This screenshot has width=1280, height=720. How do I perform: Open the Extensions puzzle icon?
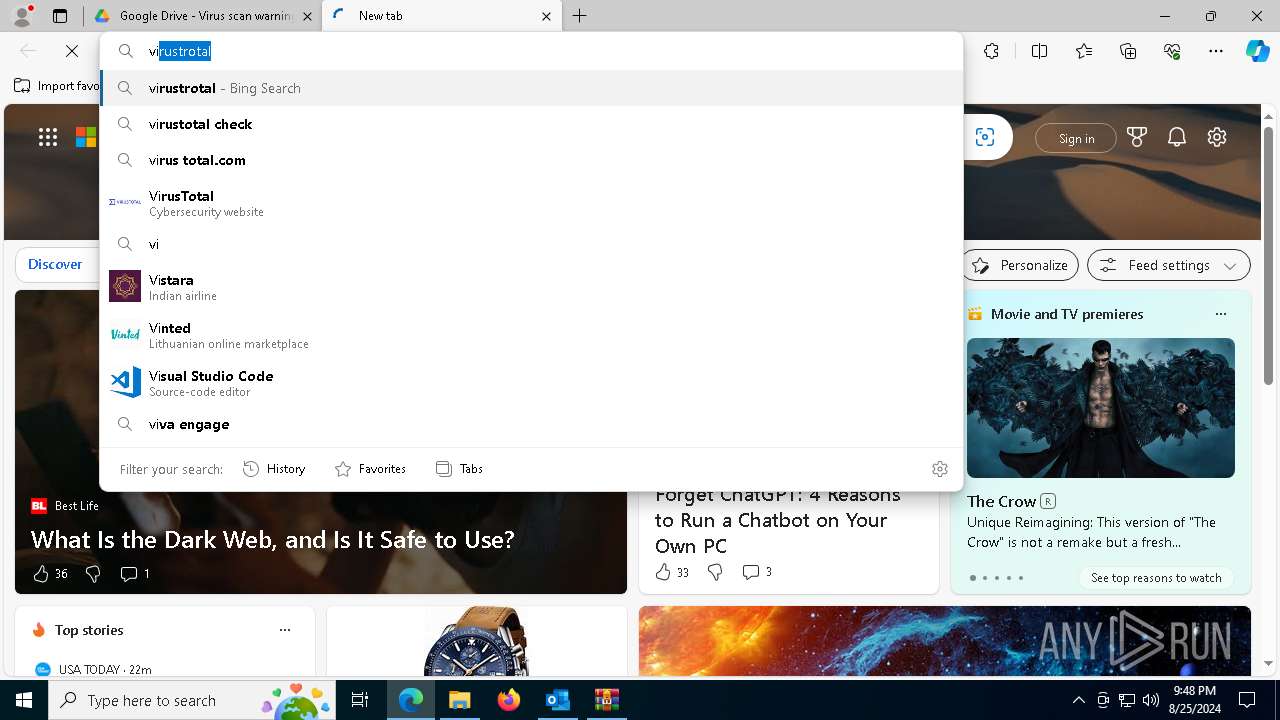(x=991, y=51)
